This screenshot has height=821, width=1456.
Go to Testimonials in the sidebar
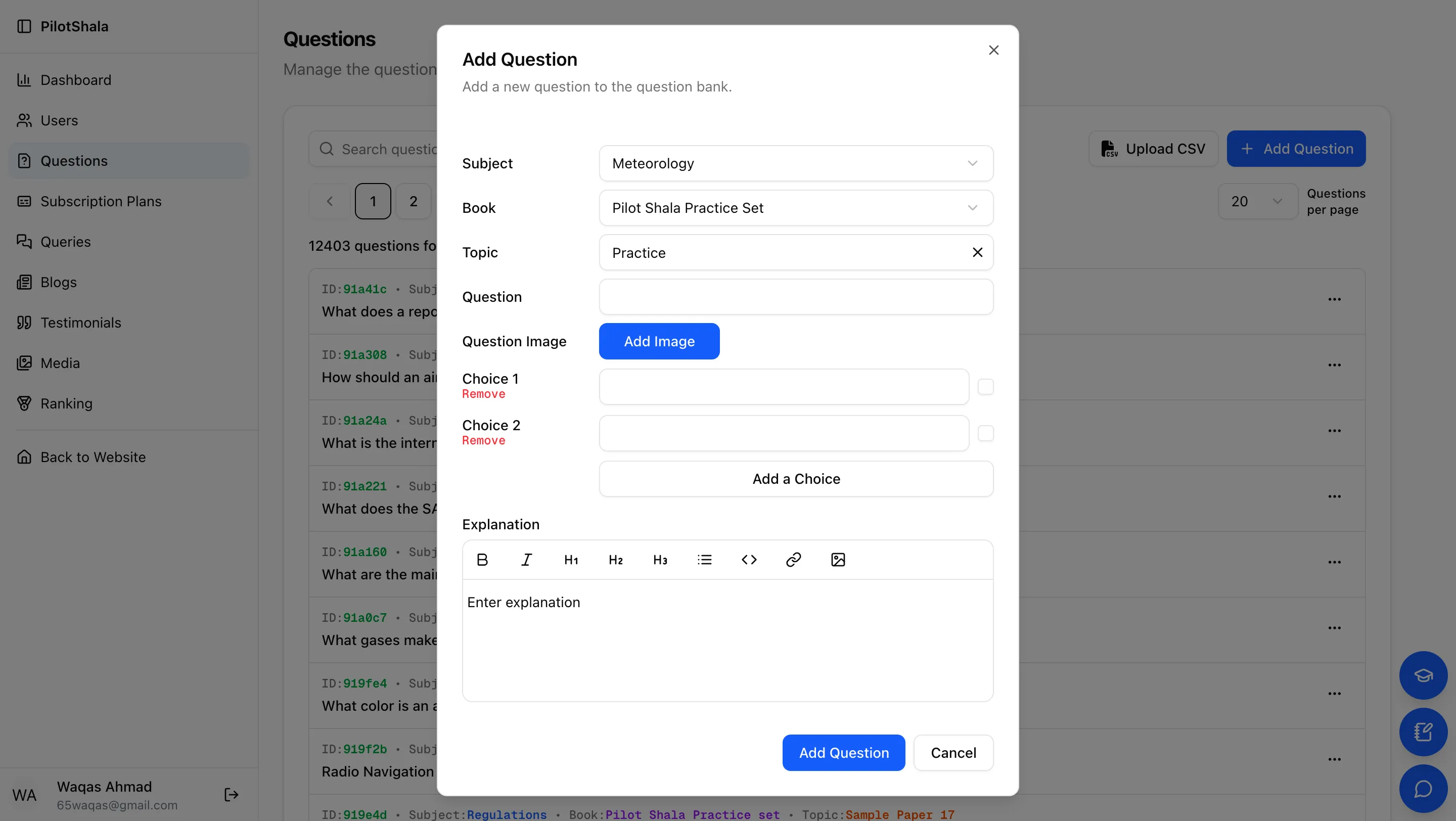[x=81, y=323]
